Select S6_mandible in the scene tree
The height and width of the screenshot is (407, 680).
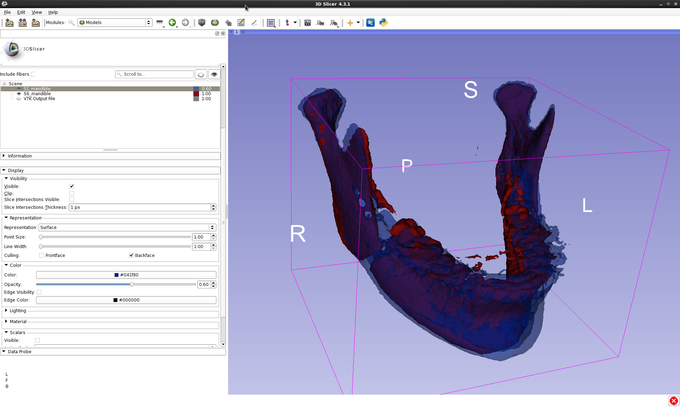[x=38, y=94]
